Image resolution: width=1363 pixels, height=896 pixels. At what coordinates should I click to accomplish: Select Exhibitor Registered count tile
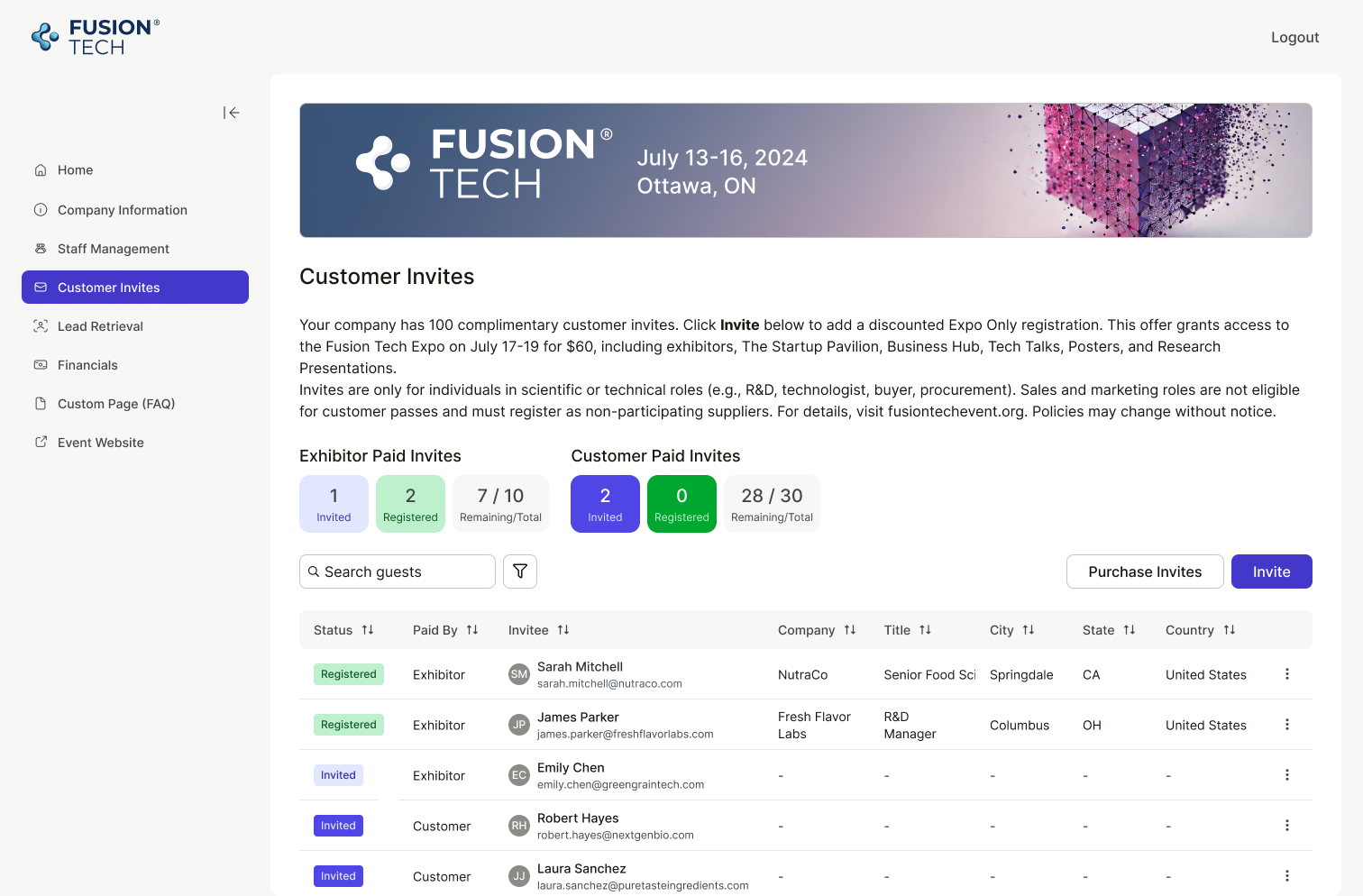tap(410, 504)
